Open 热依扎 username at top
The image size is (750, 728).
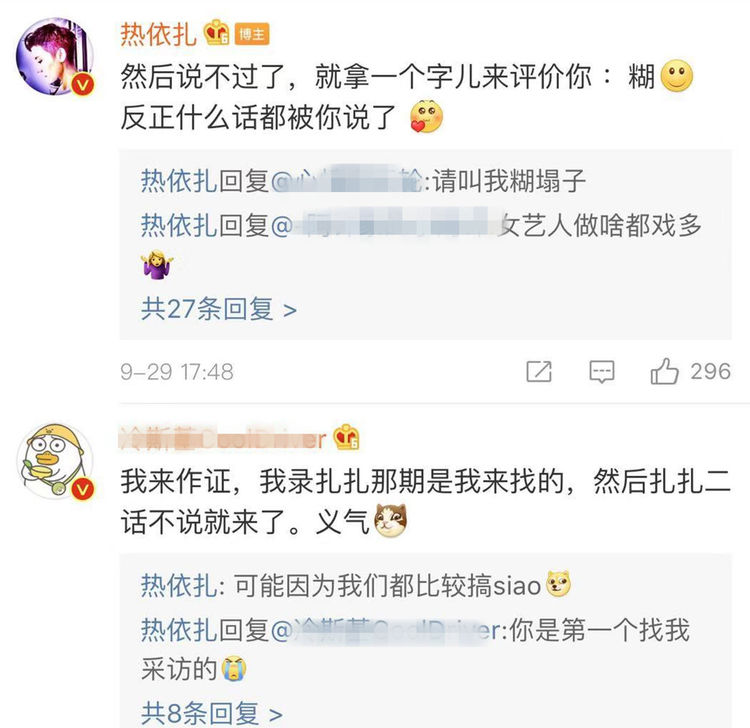click(158, 34)
